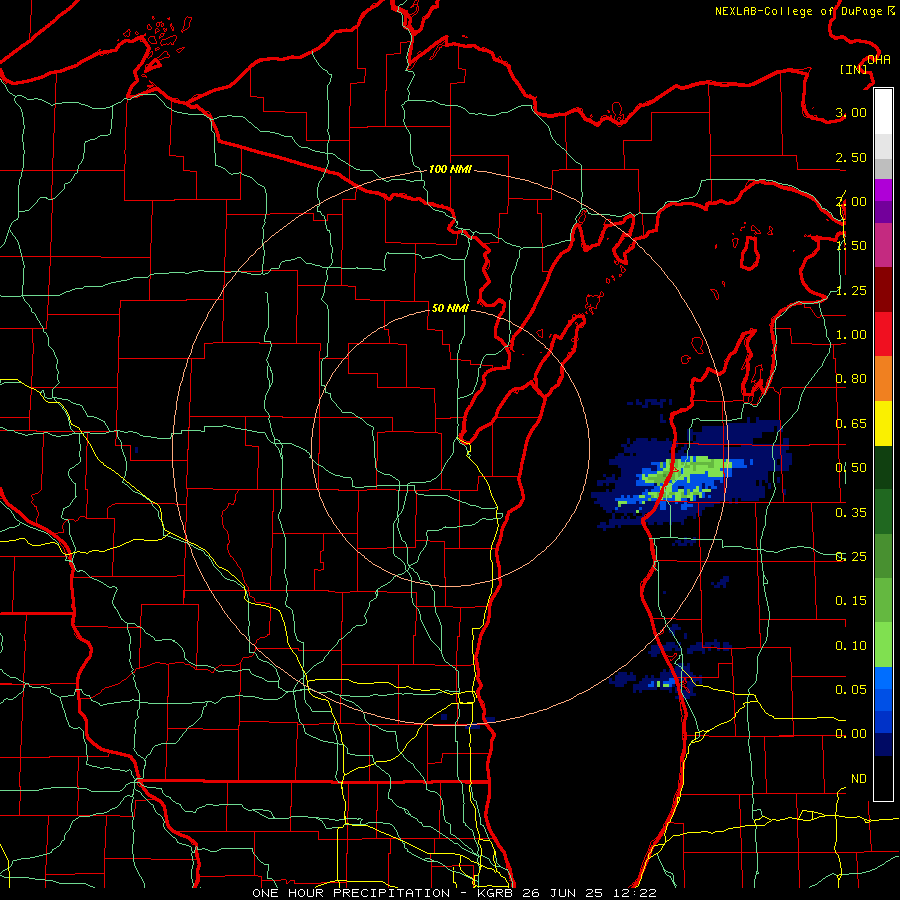Click the 1.25 legend value
This screenshot has width=900, height=900.
(x=851, y=290)
